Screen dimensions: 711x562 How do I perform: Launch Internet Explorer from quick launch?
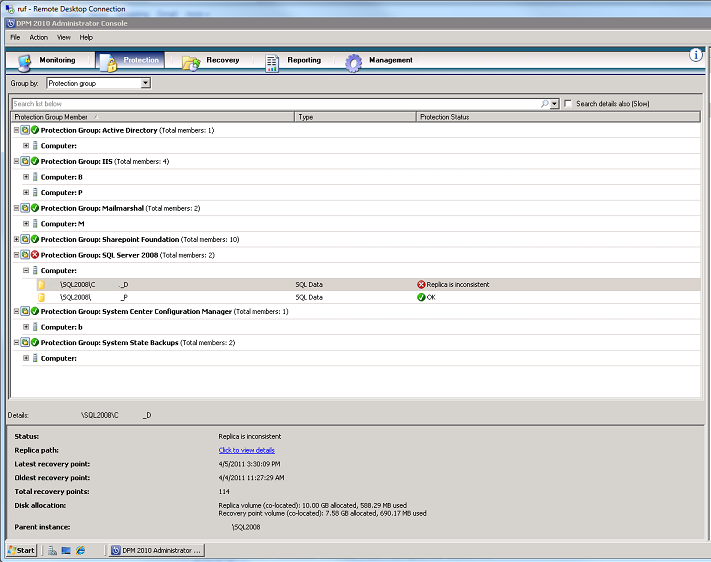click(80, 550)
